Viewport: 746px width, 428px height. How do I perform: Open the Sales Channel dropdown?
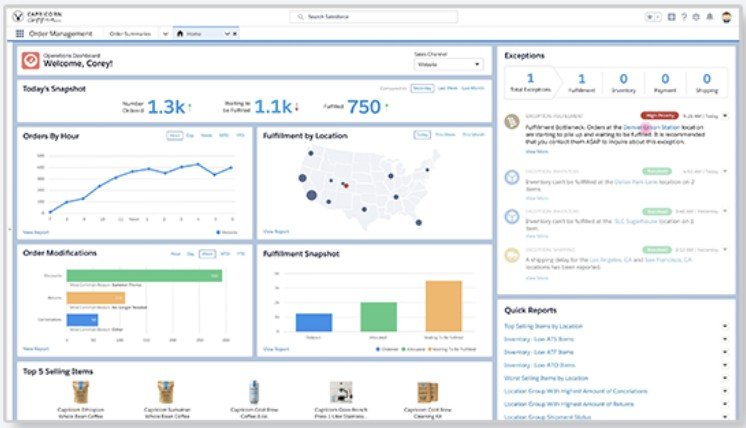[x=449, y=64]
